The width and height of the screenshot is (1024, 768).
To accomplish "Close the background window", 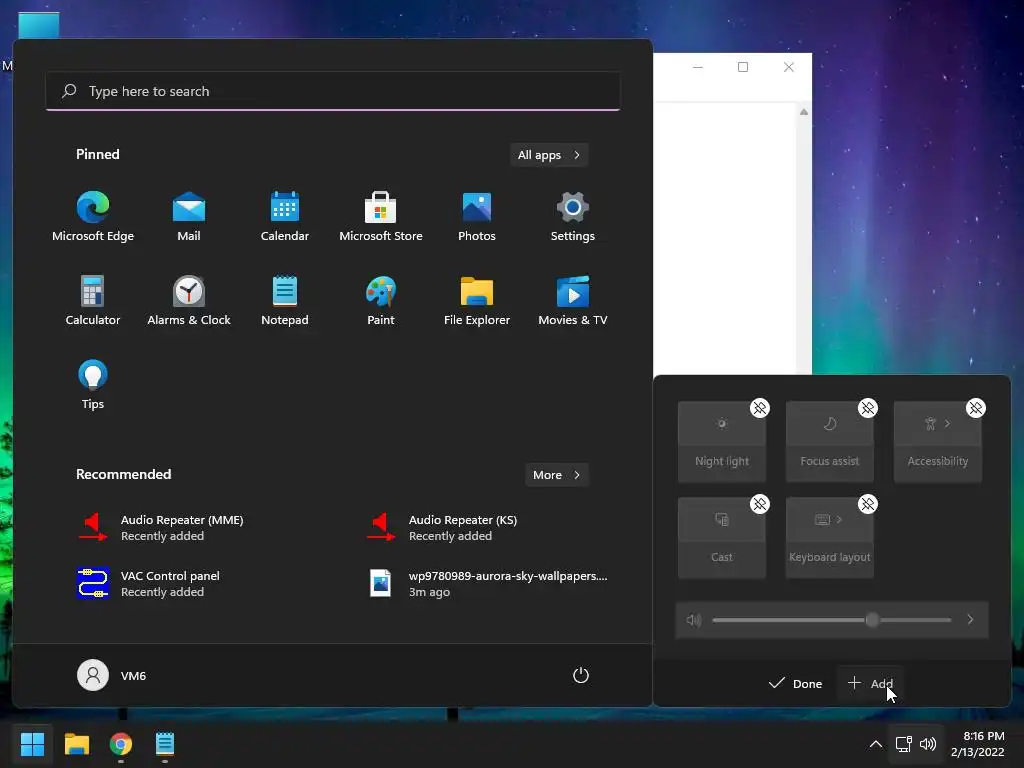I will (x=789, y=67).
